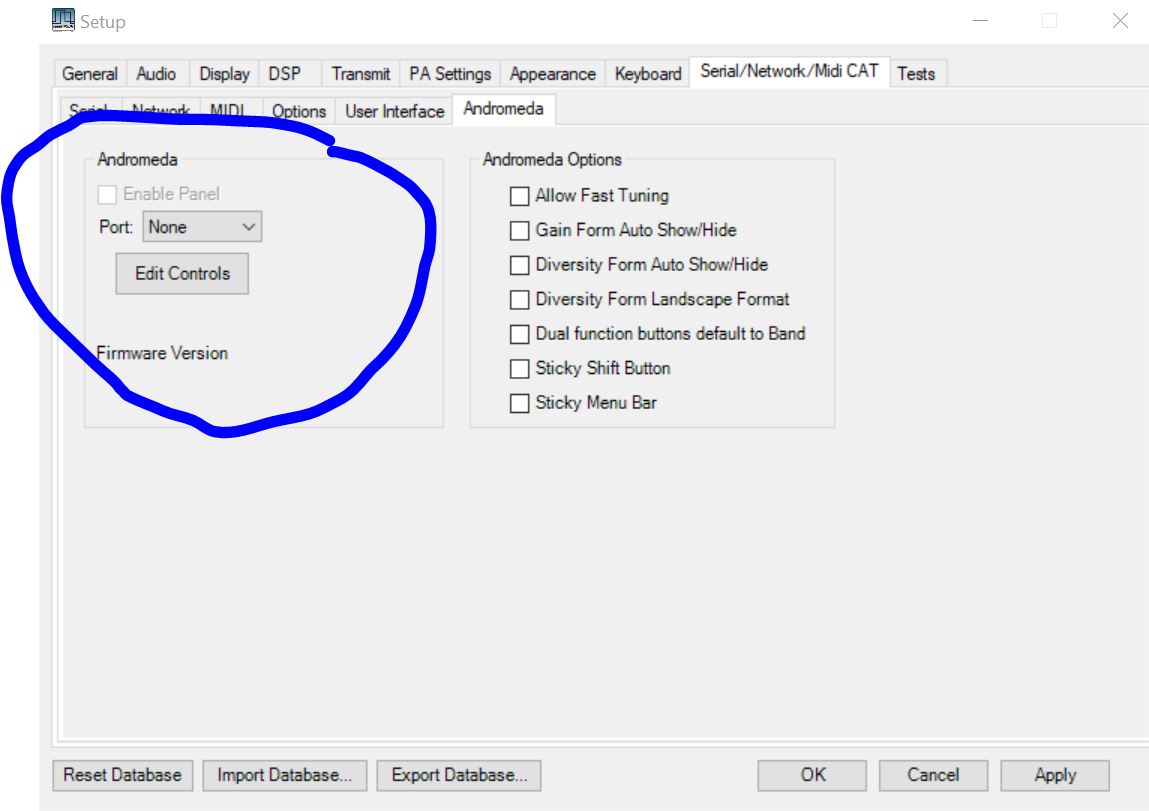Switch to the General tab

[89, 74]
